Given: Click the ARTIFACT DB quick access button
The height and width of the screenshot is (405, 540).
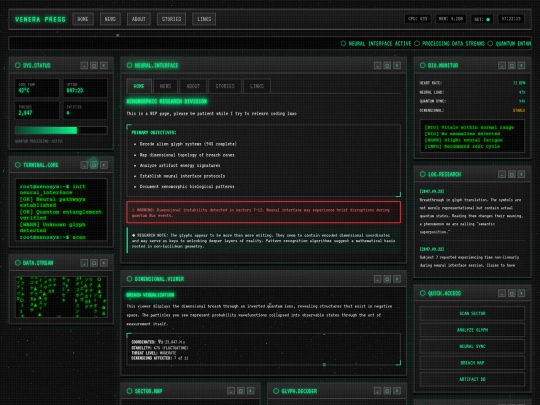Looking at the screenshot, I should click(x=472, y=379).
